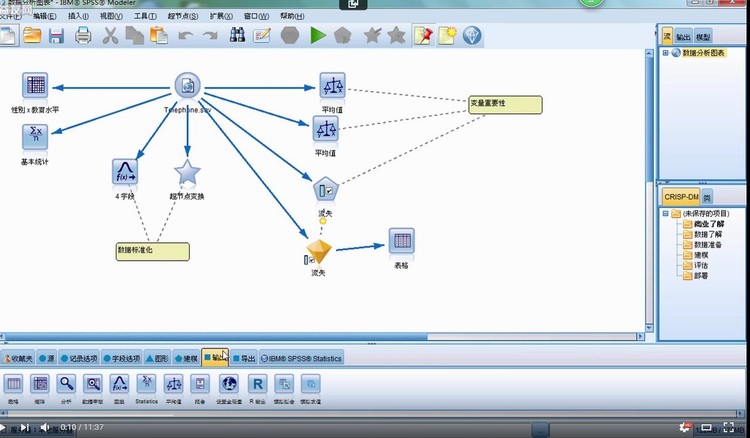Click the canvas horizontal scrollbar thumb
This screenshot has height=438, width=750.
(215, 337)
